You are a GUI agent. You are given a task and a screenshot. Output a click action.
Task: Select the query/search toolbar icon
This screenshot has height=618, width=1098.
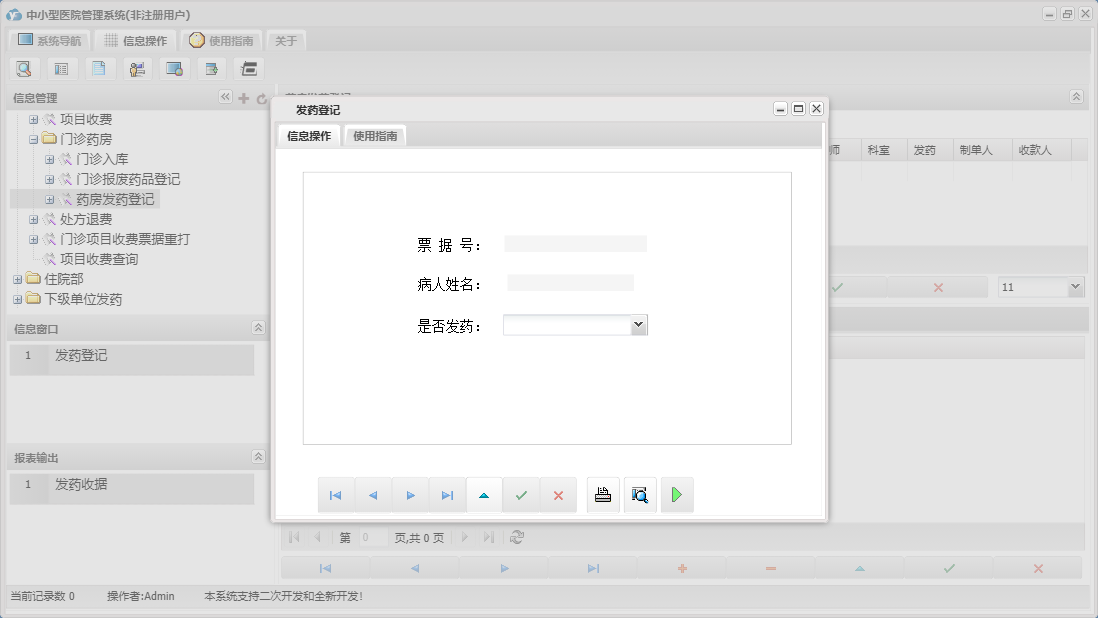pyautogui.click(x=24, y=68)
